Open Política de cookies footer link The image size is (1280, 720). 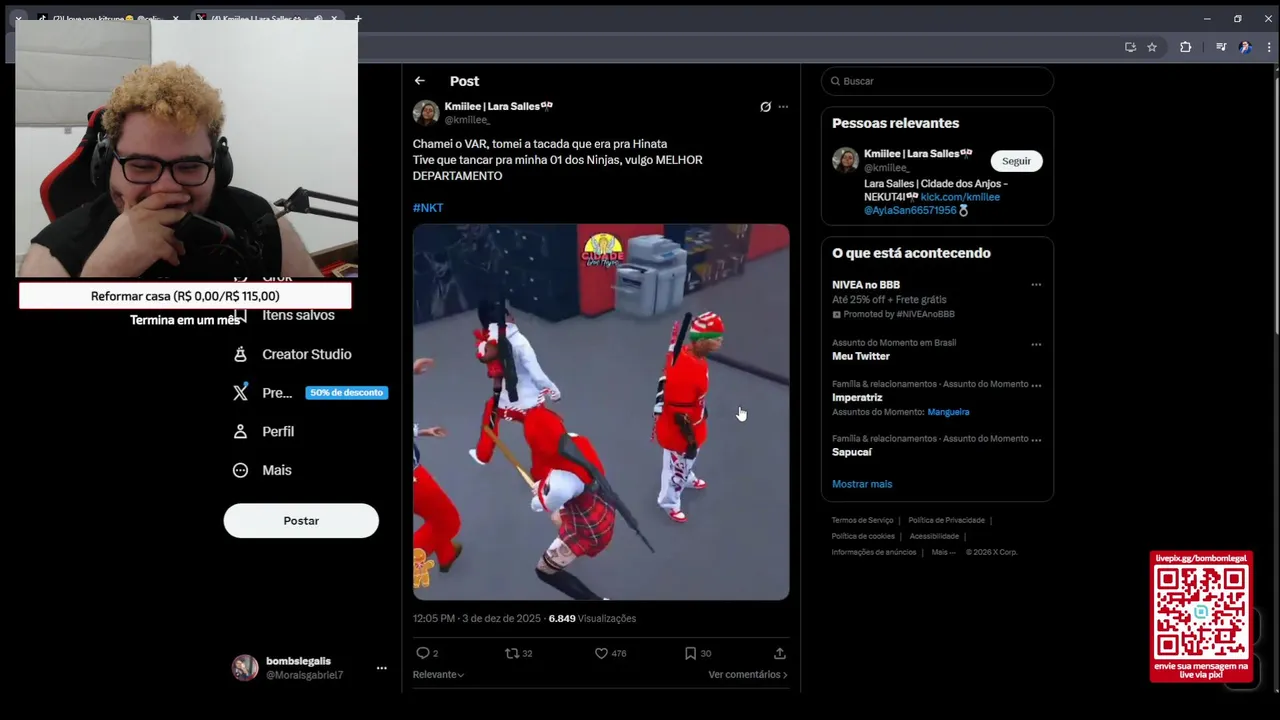click(x=863, y=536)
